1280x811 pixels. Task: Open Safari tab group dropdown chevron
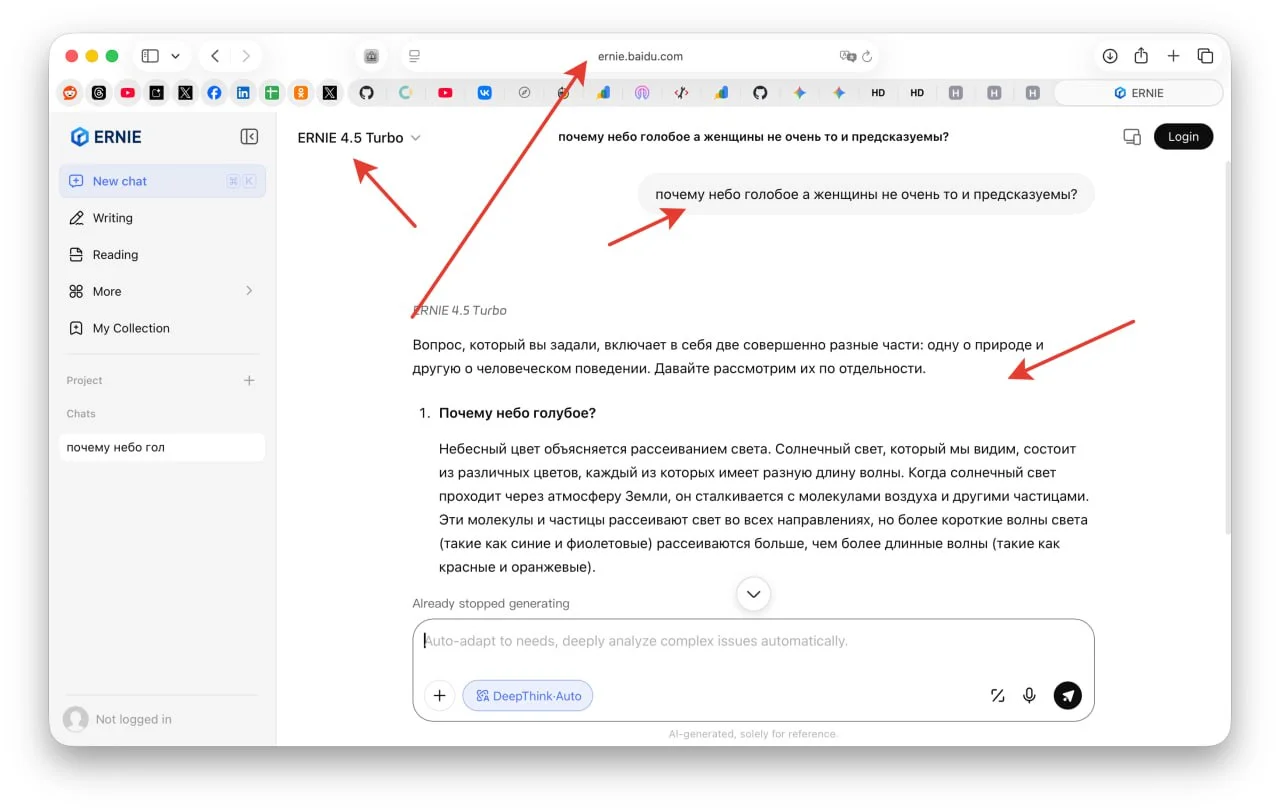pos(176,56)
